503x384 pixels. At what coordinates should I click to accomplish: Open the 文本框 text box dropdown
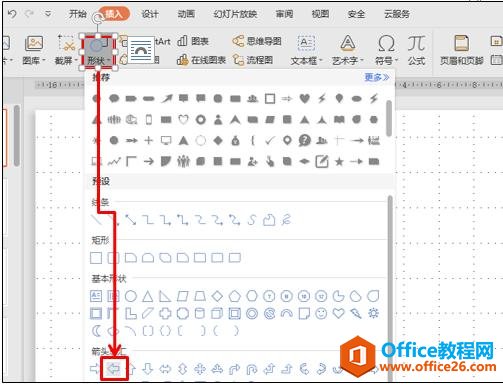(x=307, y=50)
